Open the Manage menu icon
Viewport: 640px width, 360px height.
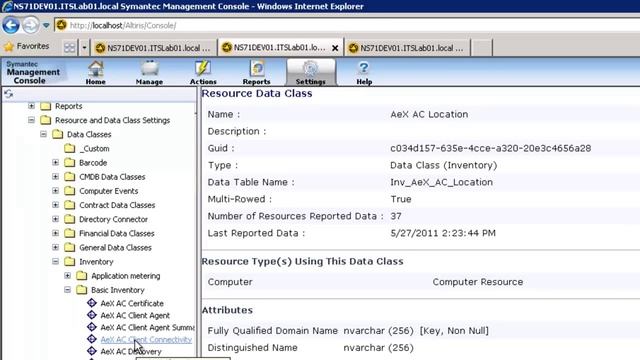(149, 73)
